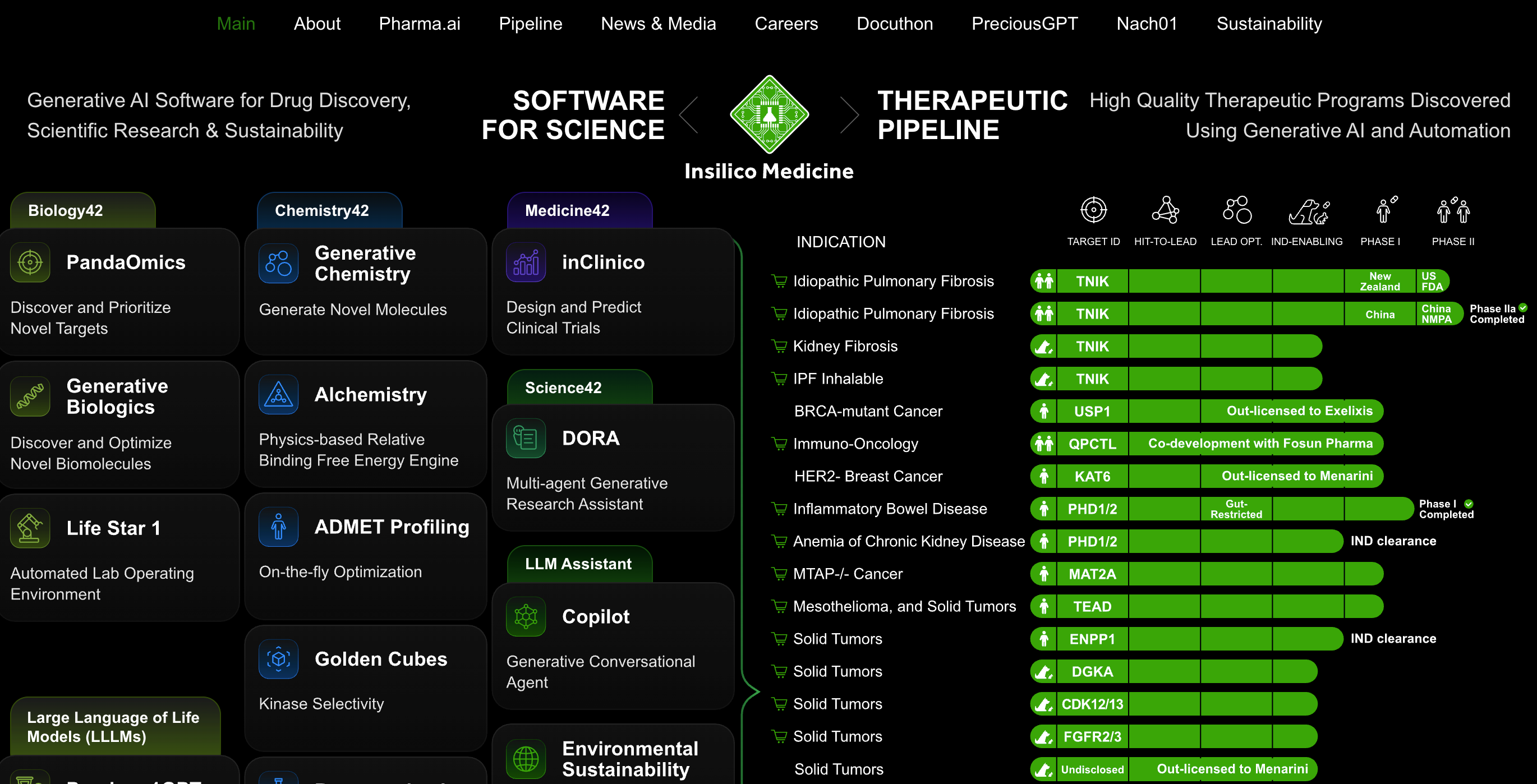The image size is (1537, 784).
Task: Click the MAT2A target label
Action: coord(1092,574)
